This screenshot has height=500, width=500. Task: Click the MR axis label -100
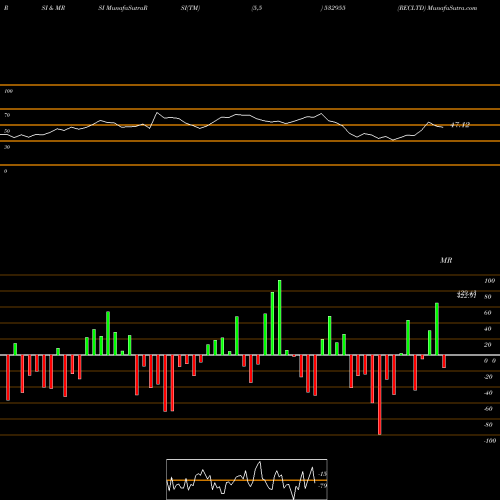[489, 441]
